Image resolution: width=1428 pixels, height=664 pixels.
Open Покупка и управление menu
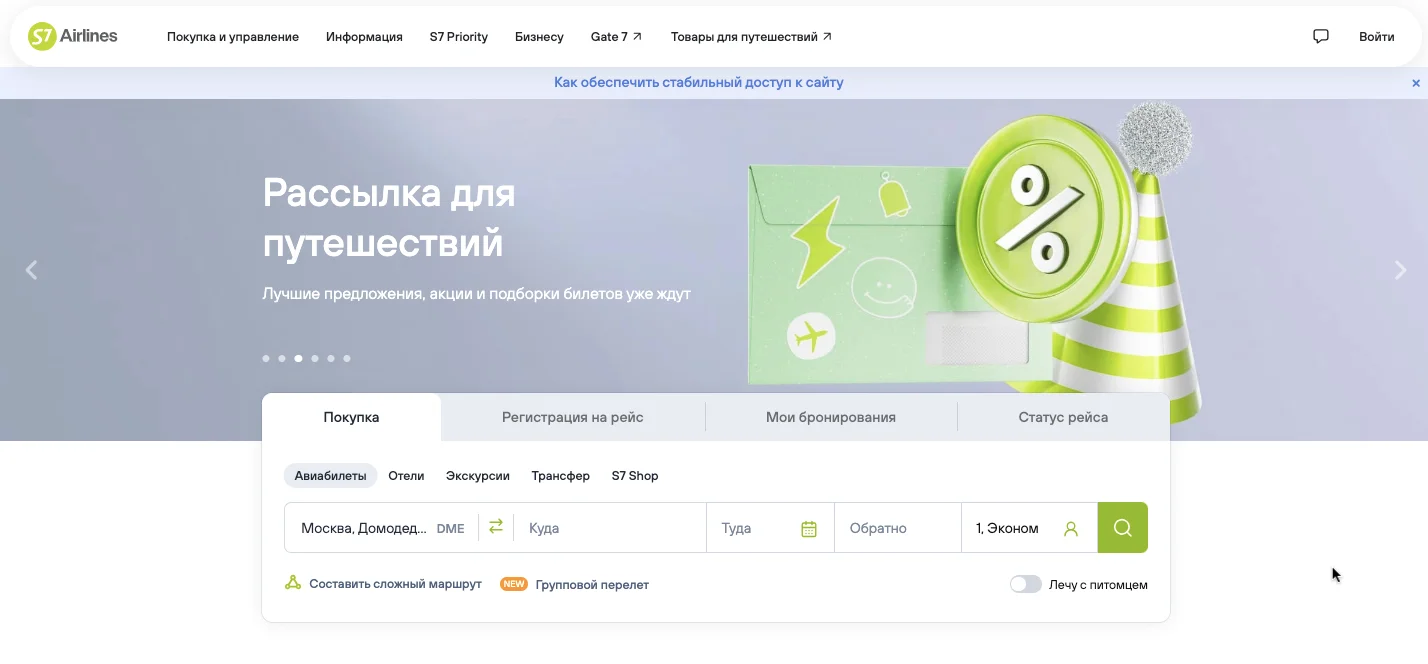click(233, 37)
